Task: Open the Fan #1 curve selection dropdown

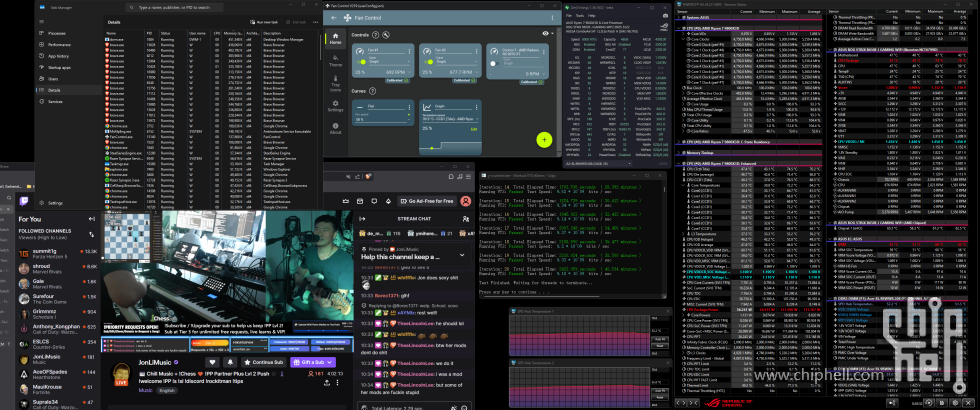Action: tap(387, 59)
